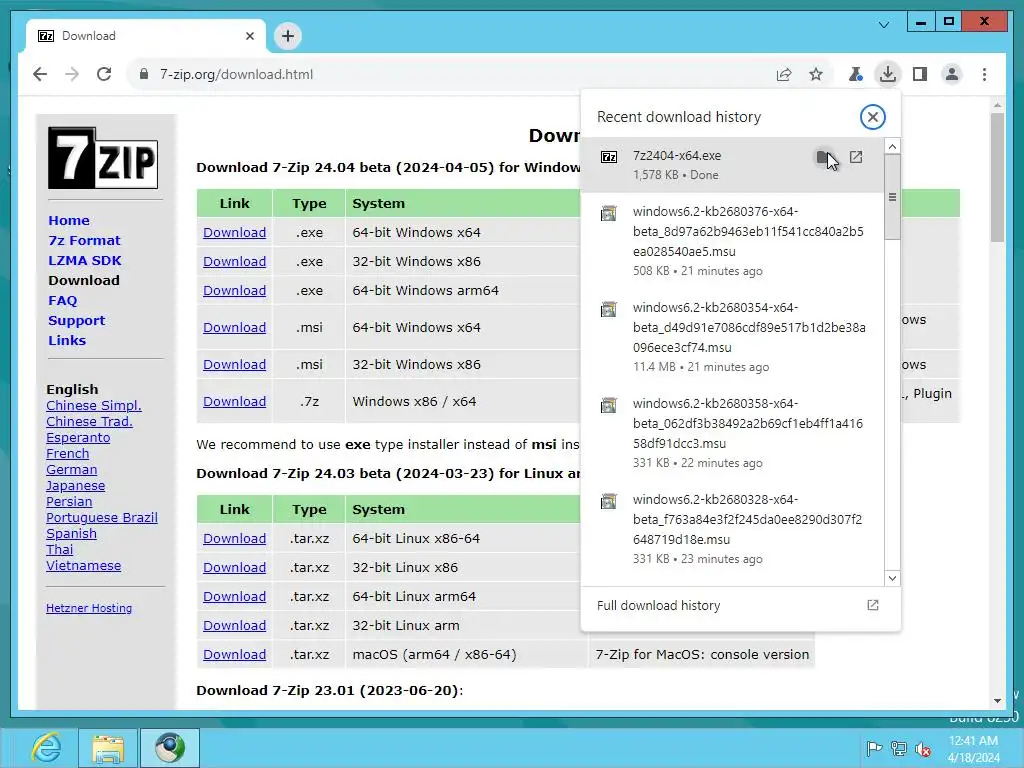Close the Download tab
Screen dimensions: 1024x768
click(x=249, y=36)
